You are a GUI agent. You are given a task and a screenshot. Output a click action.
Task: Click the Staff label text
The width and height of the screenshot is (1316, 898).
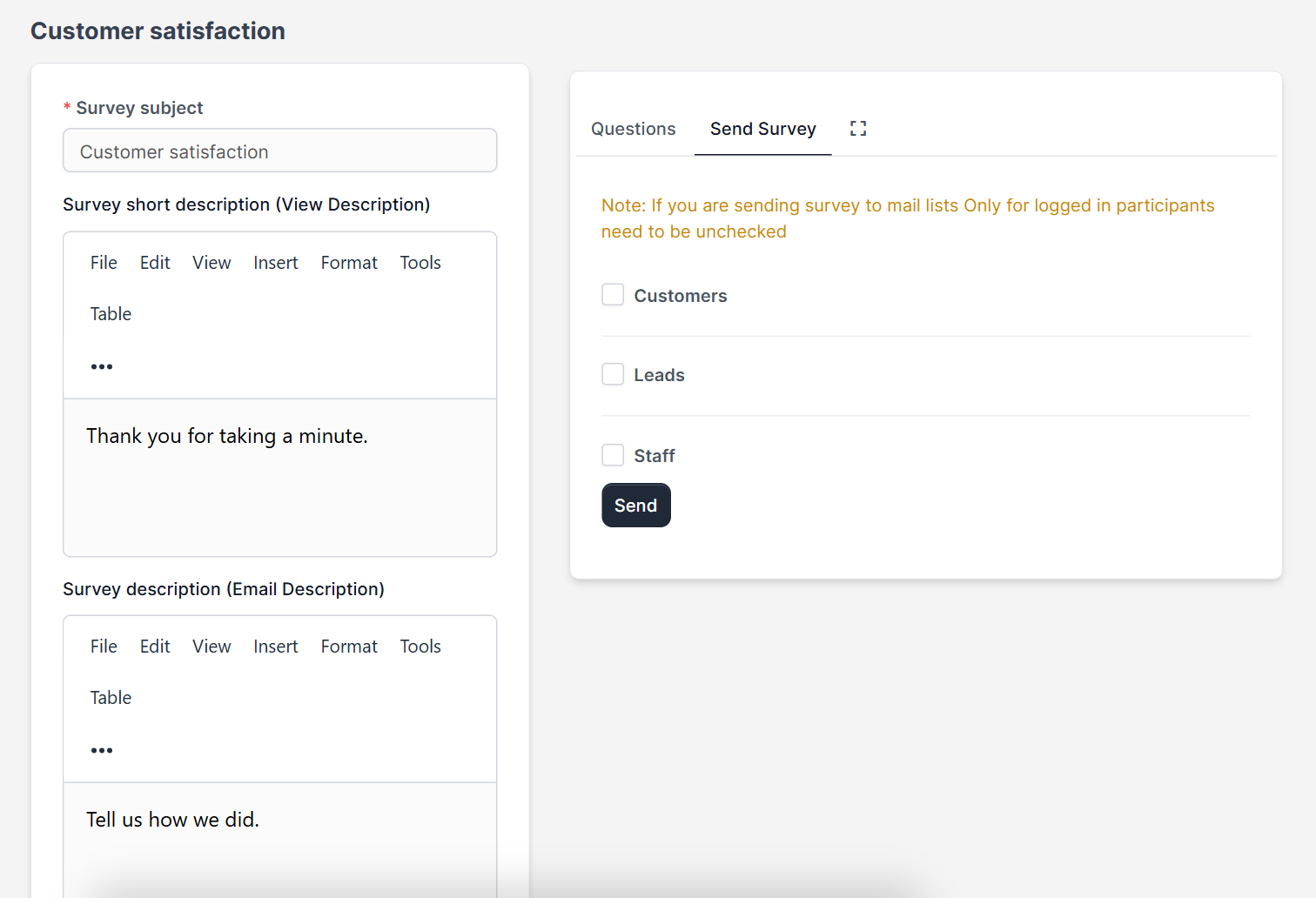[x=655, y=456]
